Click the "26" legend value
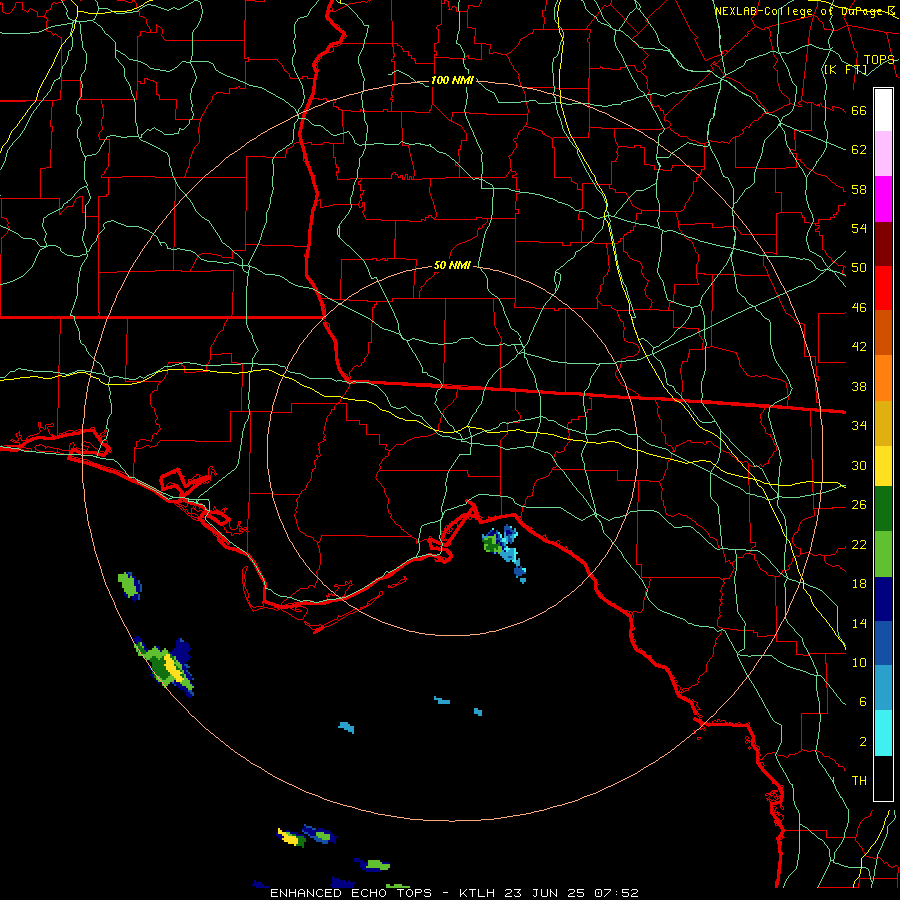 tap(859, 505)
